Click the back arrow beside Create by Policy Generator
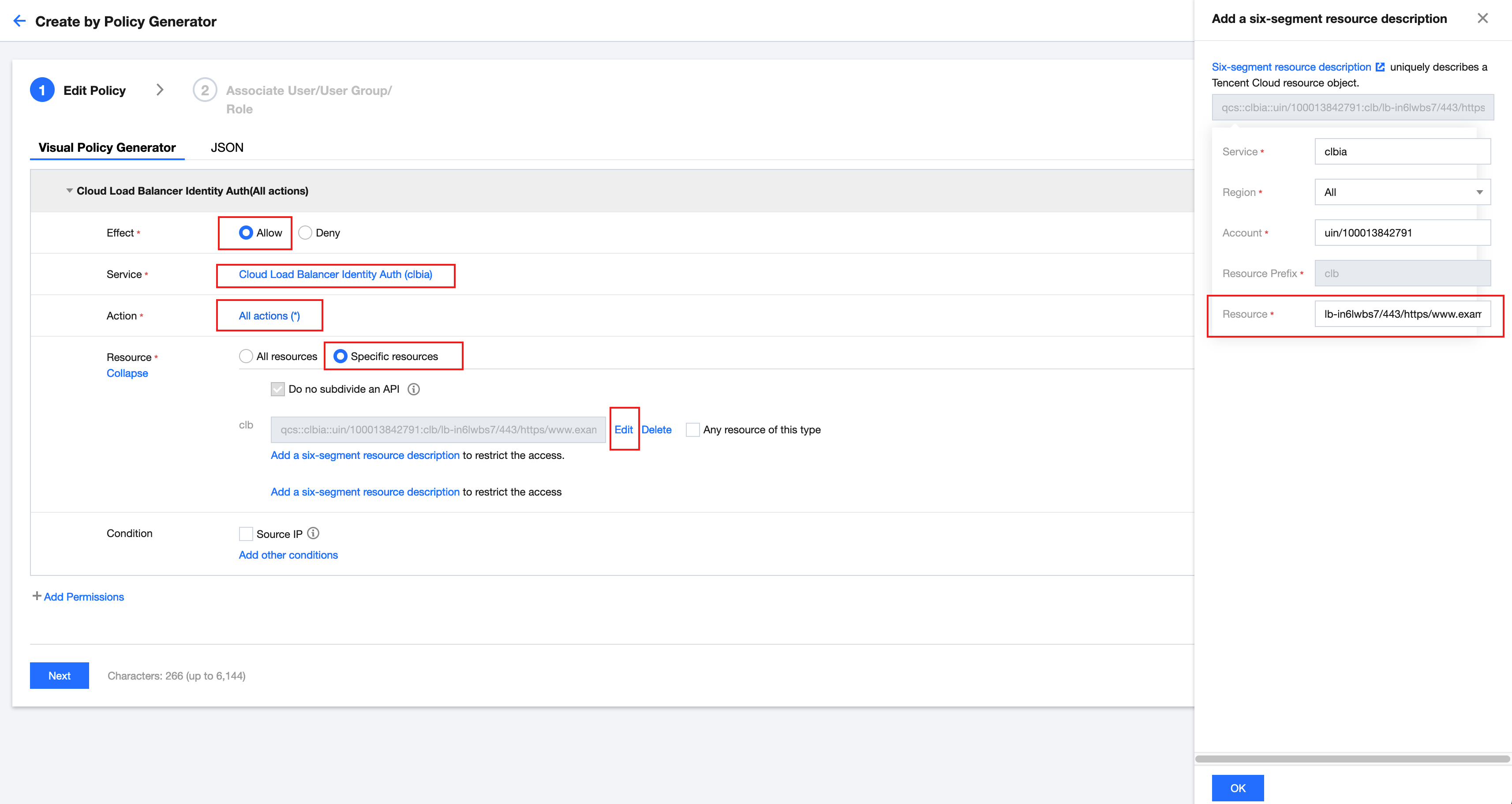Screen dimensions: 1512x804 [x=19, y=21]
